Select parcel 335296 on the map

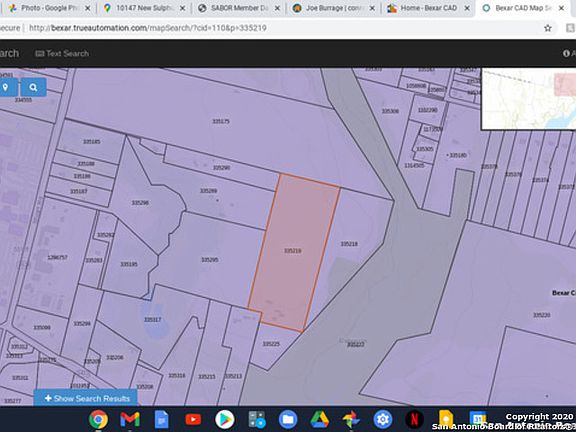tap(140, 203)
